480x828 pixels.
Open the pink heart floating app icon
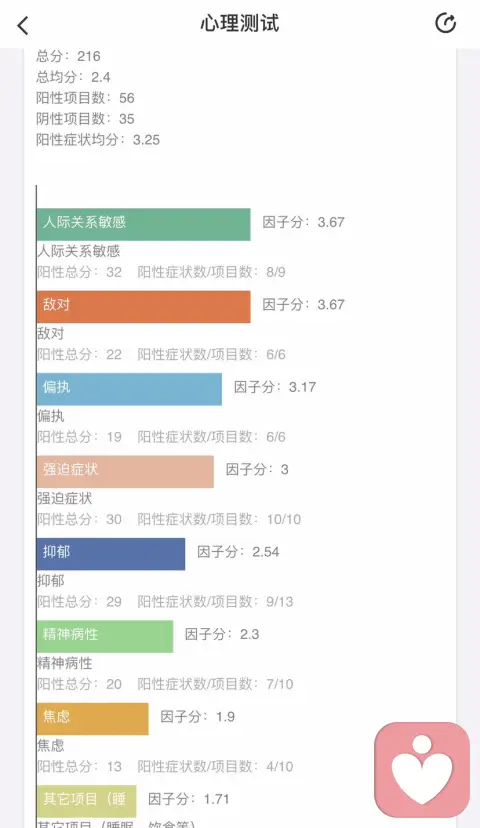[422, 770]
